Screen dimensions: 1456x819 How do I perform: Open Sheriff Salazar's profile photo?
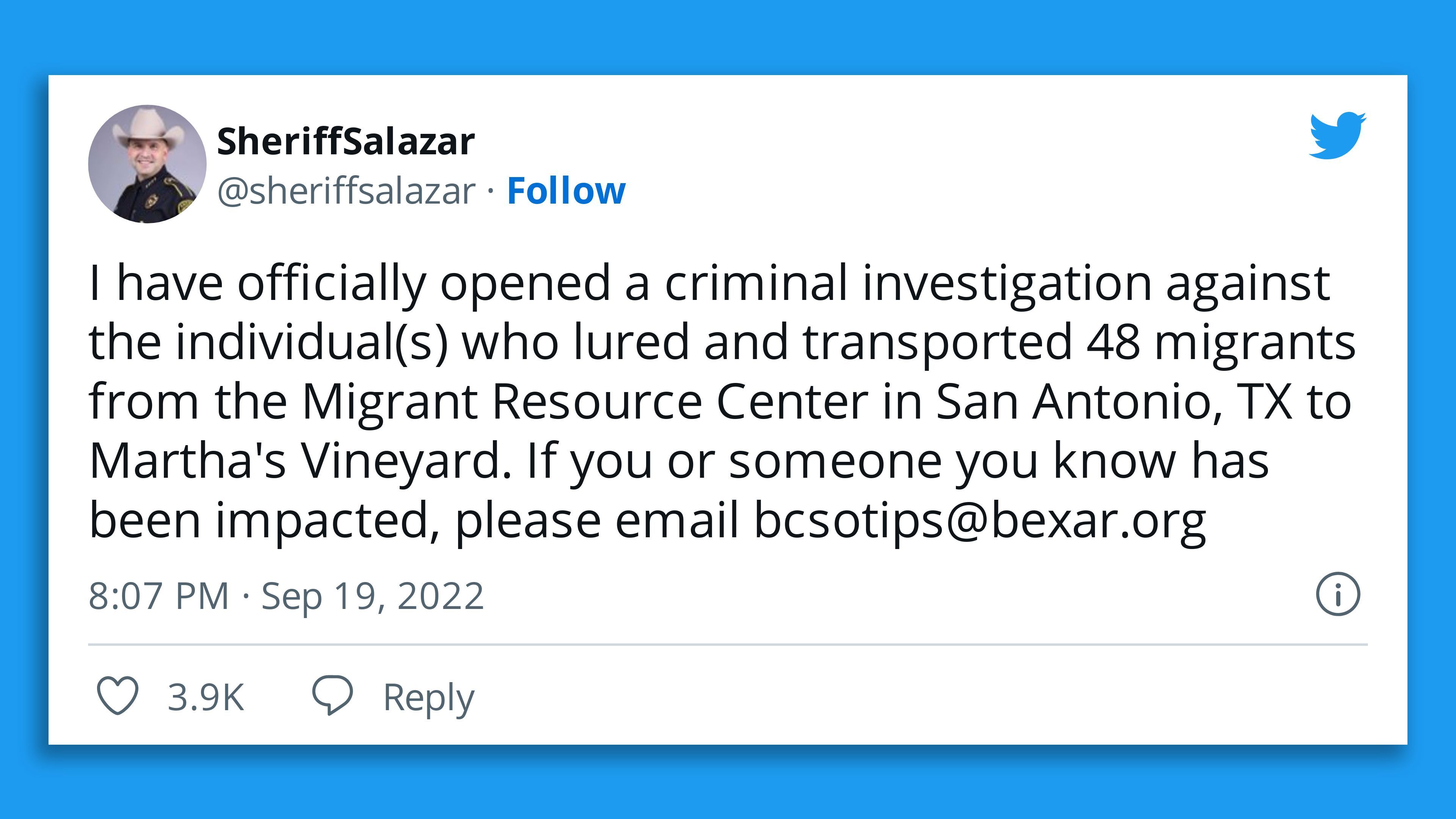[x=147, y=163]
